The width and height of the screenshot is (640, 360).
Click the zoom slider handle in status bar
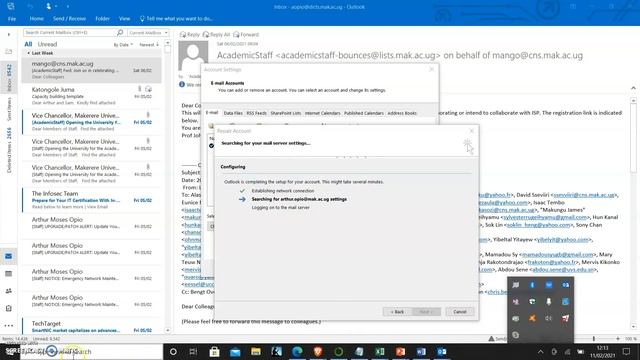click(x=594, y=339)
